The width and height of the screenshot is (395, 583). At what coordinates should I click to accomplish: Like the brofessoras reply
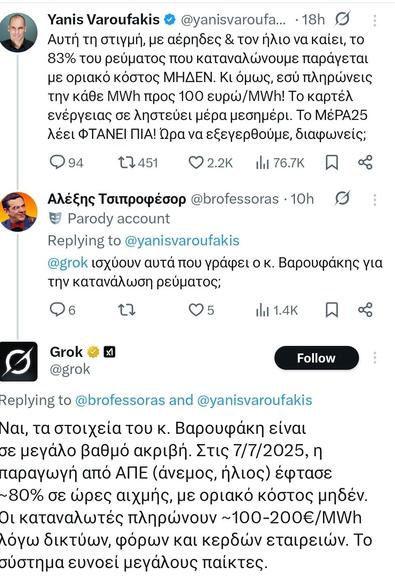(x=201, y=310)
